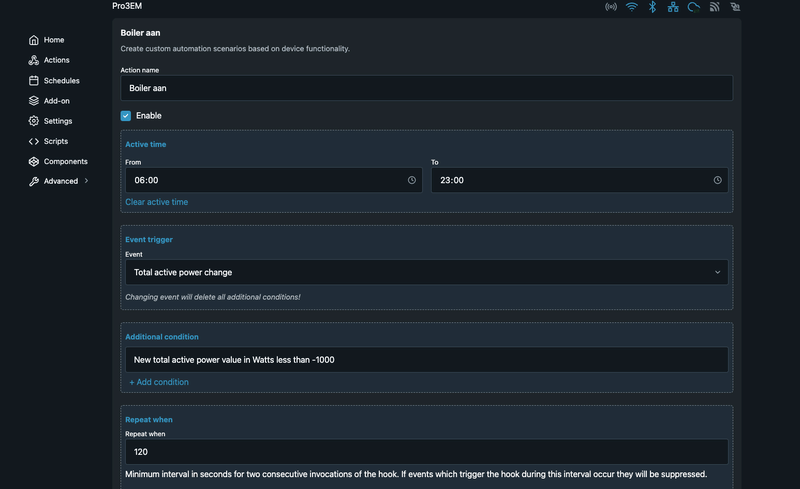This screenshot has height=489, width=800.
Task: Click the Settings gear icon
Action: [x=34, y=121]
